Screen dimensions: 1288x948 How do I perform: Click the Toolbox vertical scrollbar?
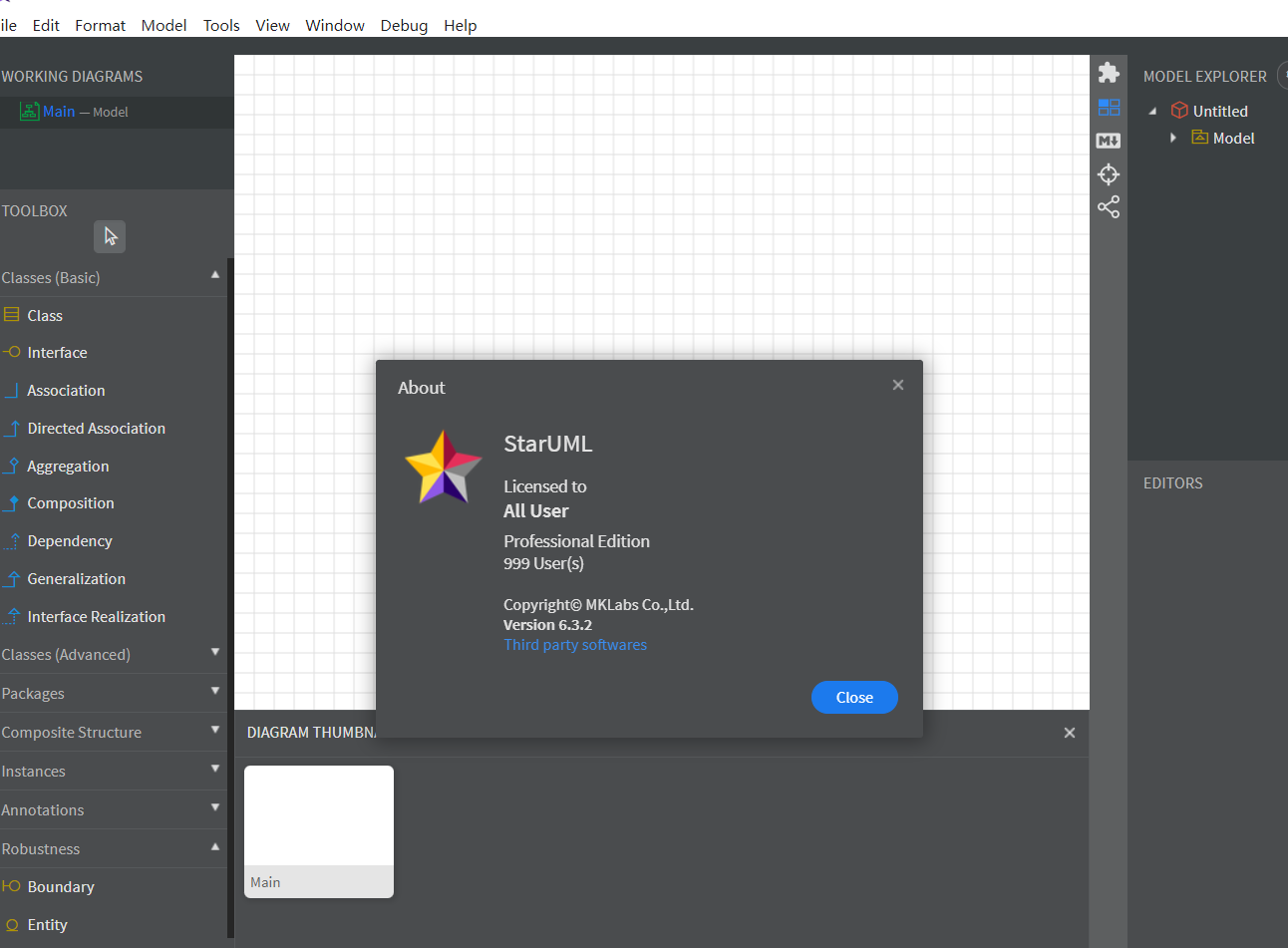(x=231, y=598)
